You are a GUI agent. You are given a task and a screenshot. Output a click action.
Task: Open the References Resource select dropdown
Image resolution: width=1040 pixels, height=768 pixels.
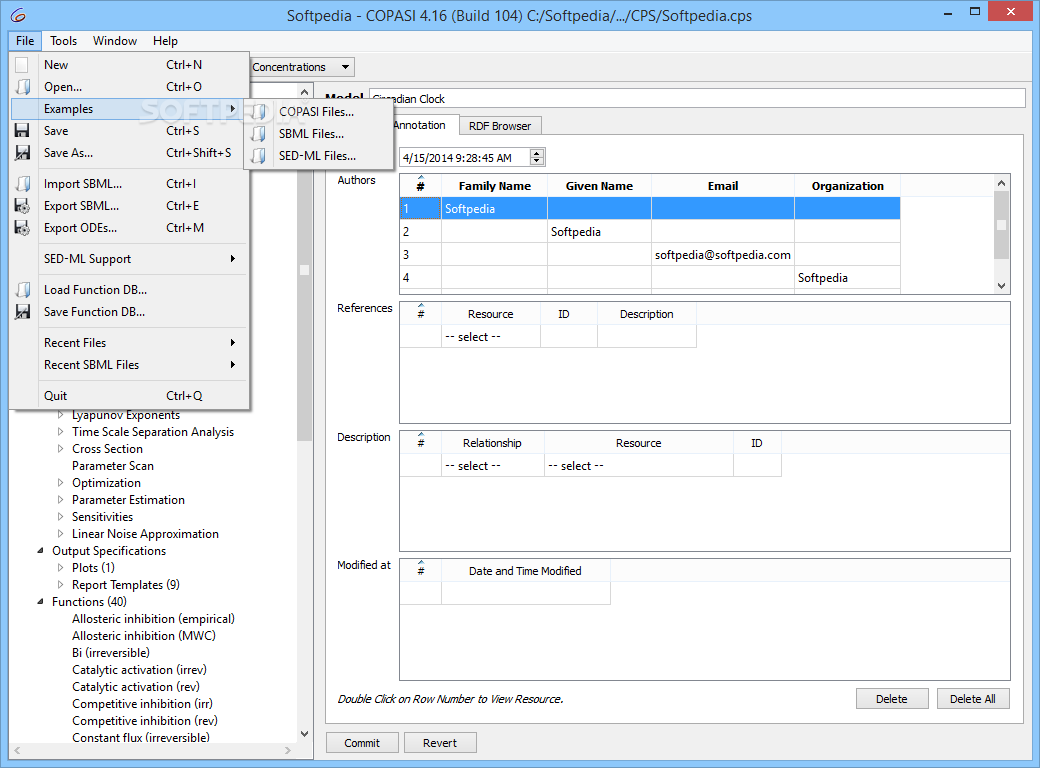point(491,337)
